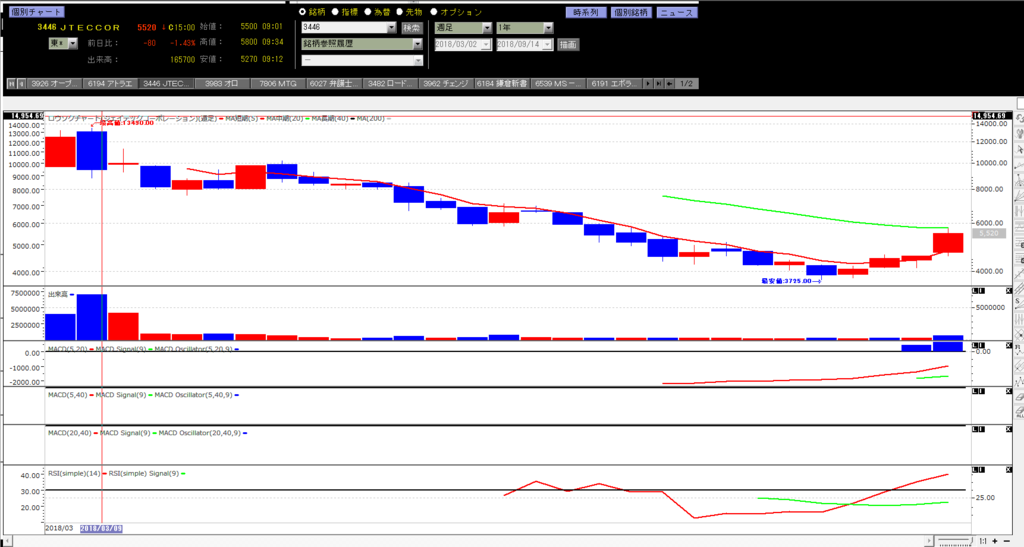This screenshot has width=1024, height=547.
Task: Switch to tab 3983 オロ
Action: (222, 84)
